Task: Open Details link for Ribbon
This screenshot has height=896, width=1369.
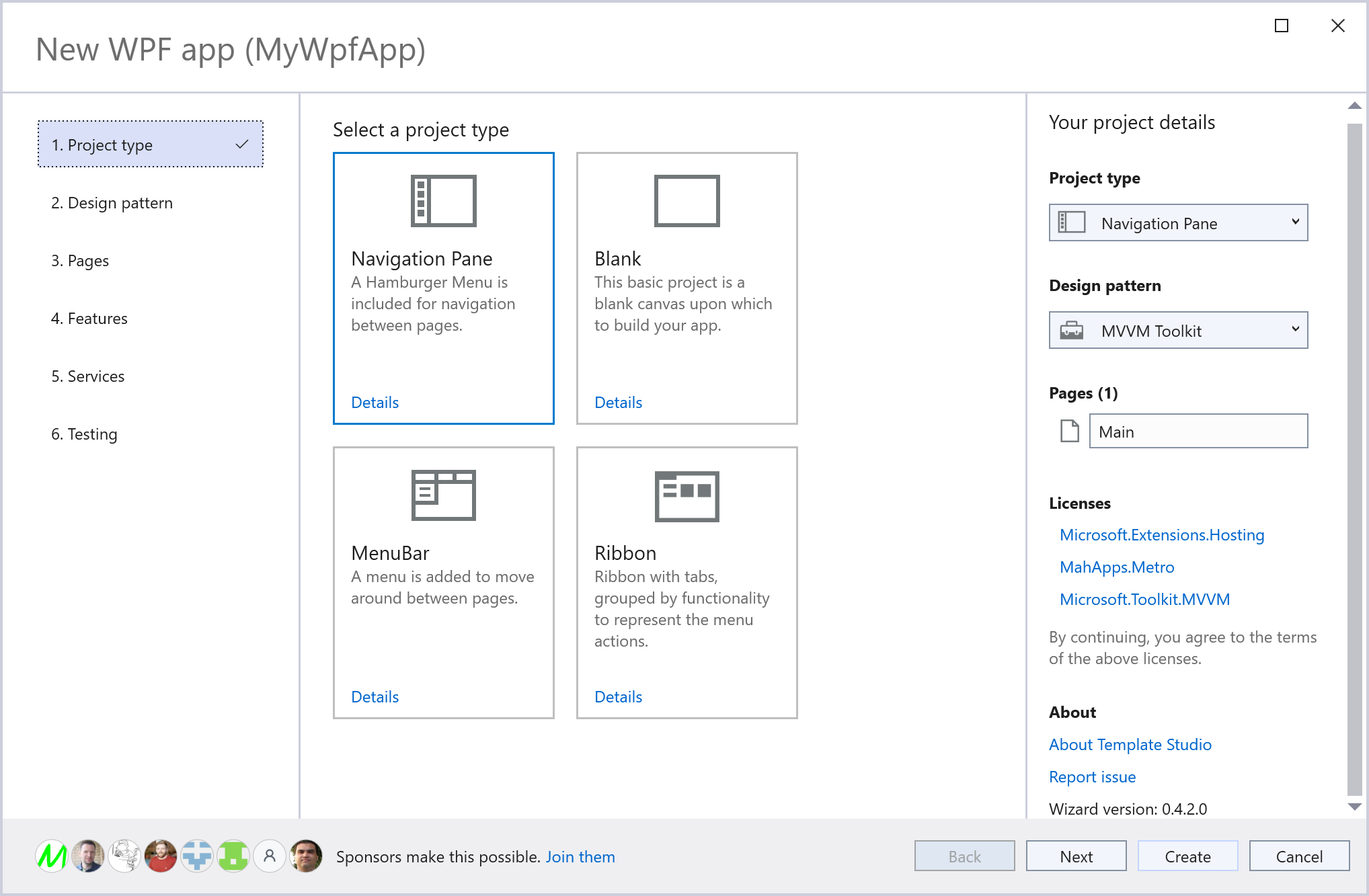Action: pos(618,697)
